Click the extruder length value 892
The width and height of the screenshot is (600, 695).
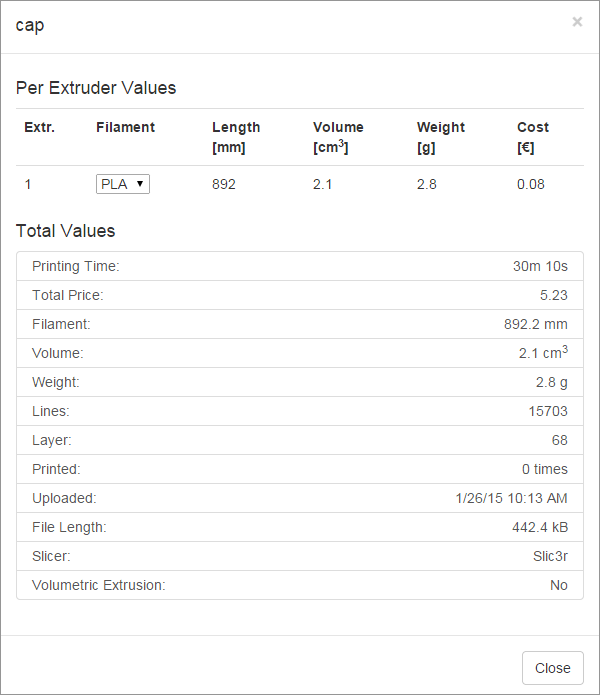[x=224, y=184]
